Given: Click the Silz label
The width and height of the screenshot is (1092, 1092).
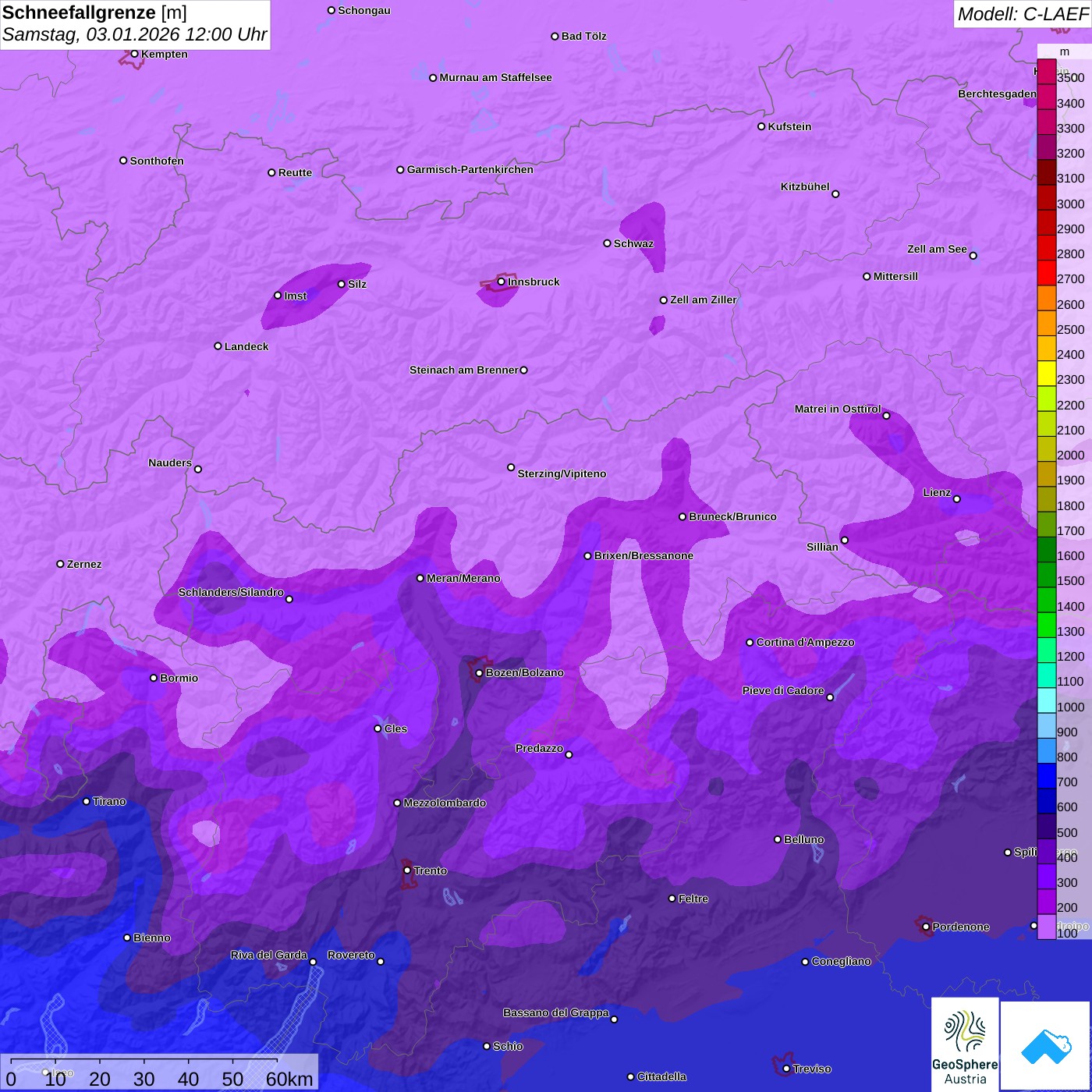Looking at the screenshot, I should (357, 284).
